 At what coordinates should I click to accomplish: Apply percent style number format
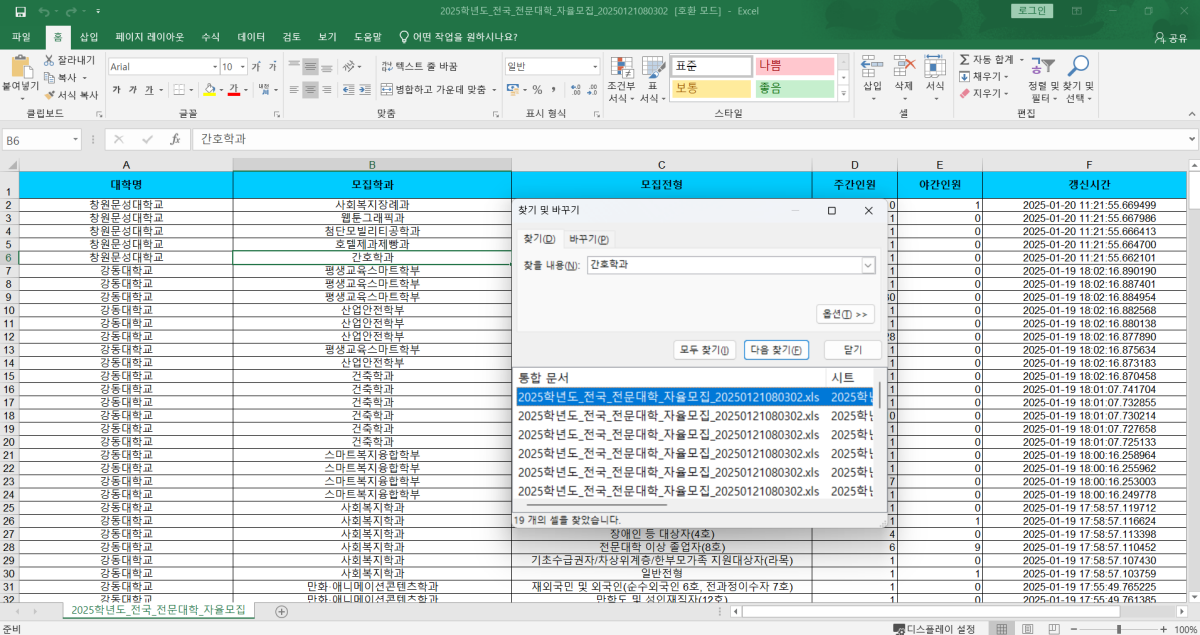point(536,90)
